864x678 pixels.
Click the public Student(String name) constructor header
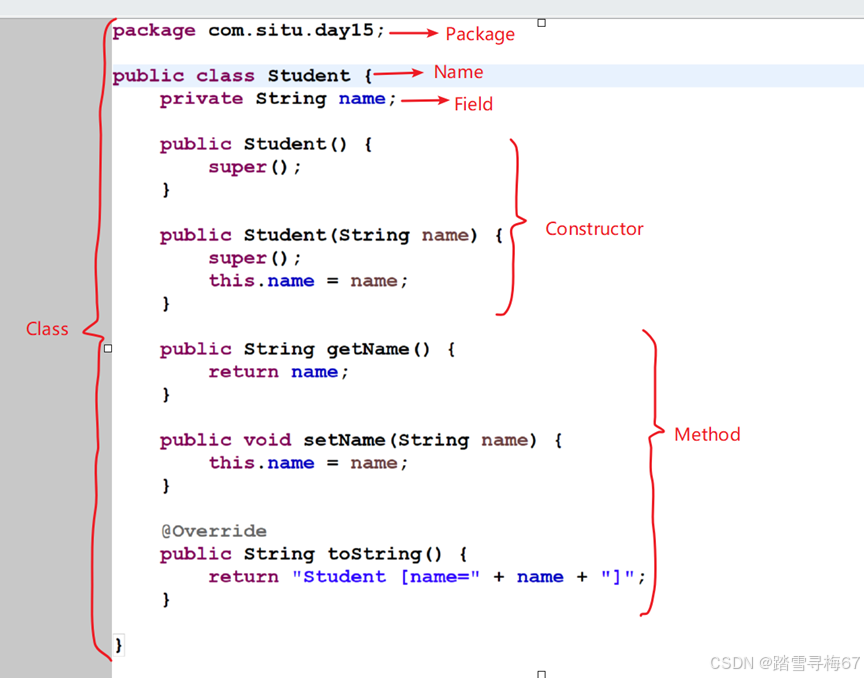[331, 235]
